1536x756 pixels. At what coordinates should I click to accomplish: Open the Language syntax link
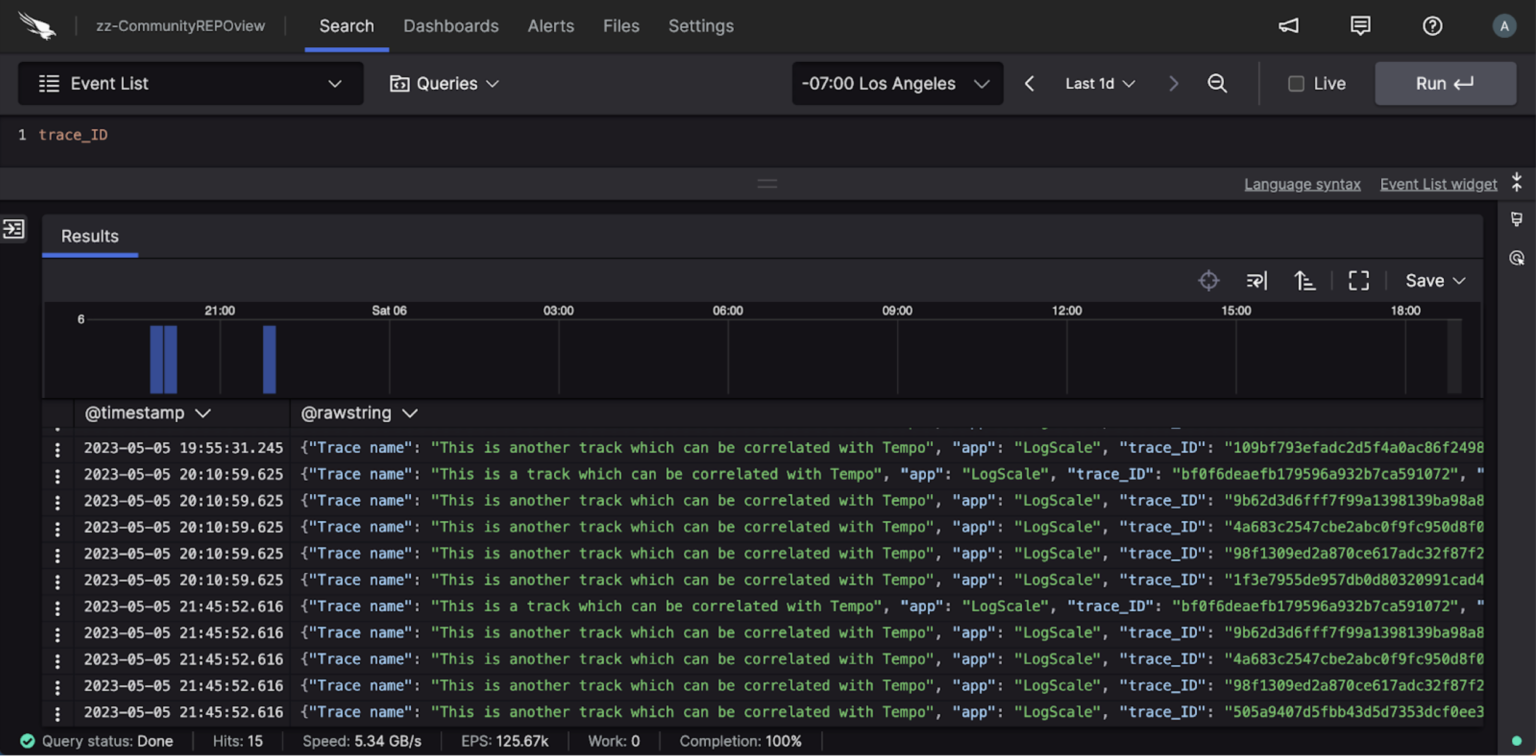click(1302, 184)
